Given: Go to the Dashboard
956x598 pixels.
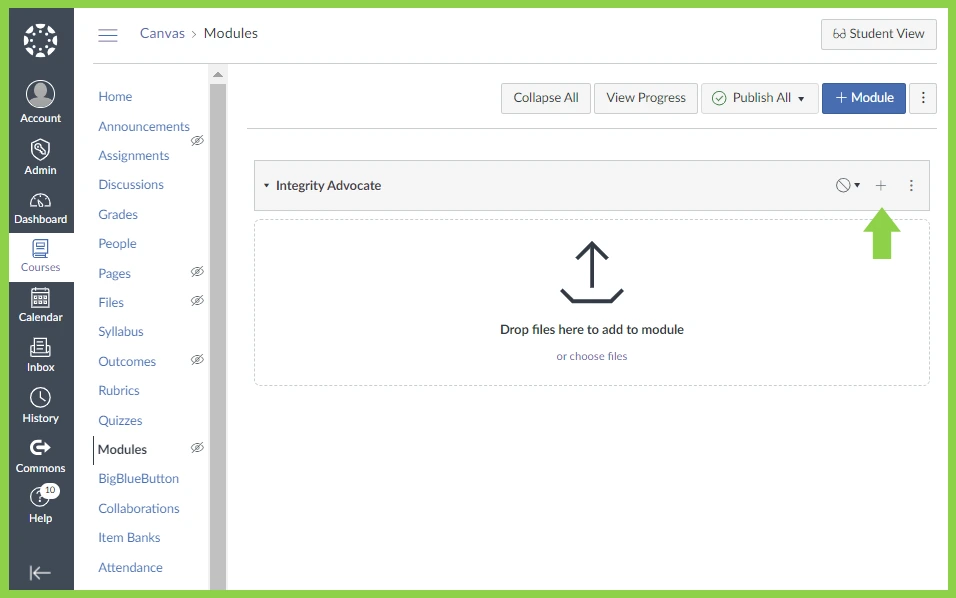Looking at the screenshot, I should pyautogui.click(x=40, y=208).
